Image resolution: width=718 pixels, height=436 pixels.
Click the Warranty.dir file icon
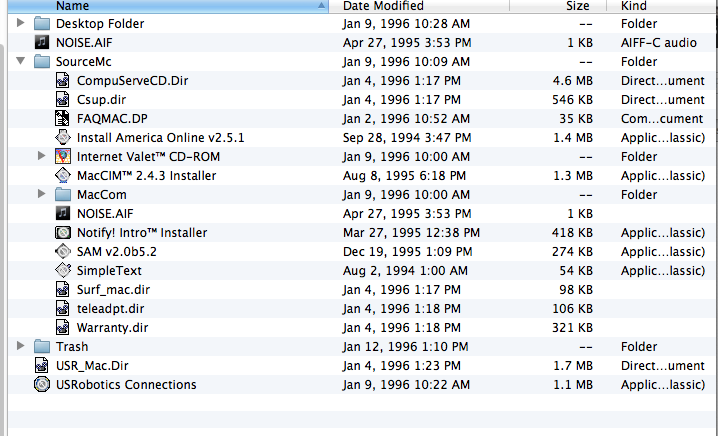(63, 327)
